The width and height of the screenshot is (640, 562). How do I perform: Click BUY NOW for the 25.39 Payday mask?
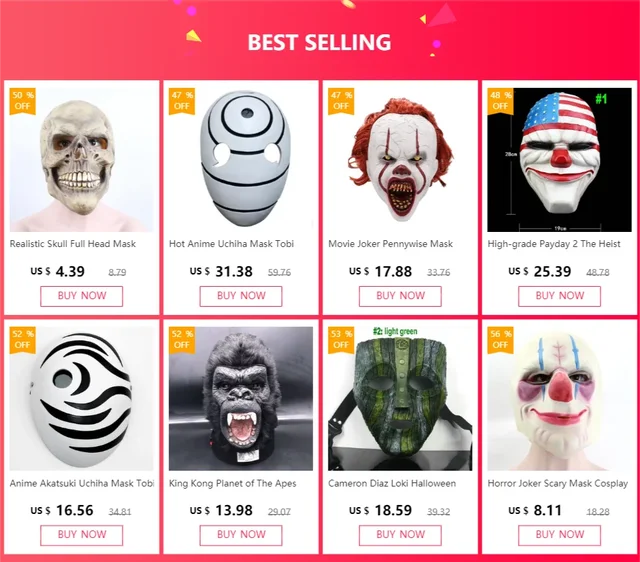click(x=559, y=296)
